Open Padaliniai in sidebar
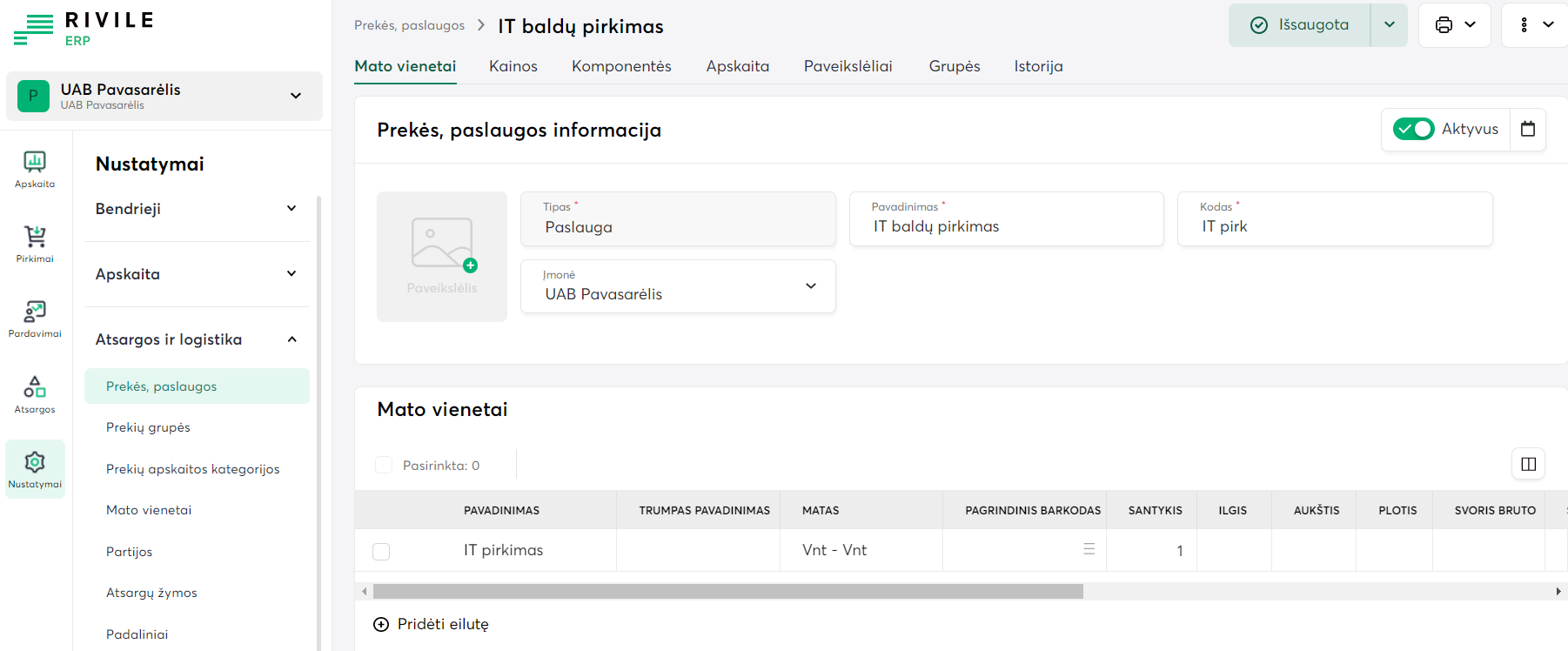Image resolution: width=1568 pixels, height=651 pixels. 137,634
